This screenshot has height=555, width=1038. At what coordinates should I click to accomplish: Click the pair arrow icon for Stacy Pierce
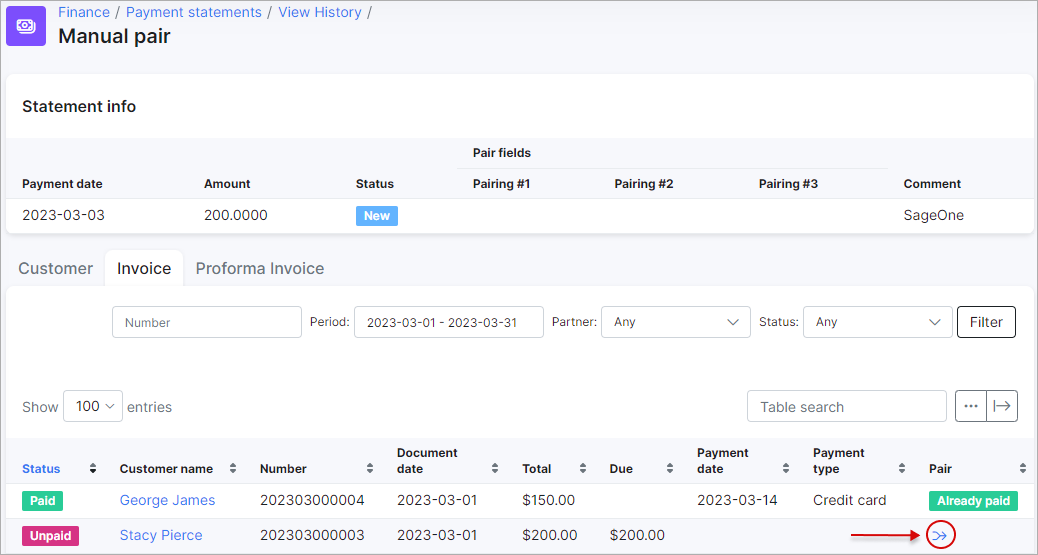[940, 536]
